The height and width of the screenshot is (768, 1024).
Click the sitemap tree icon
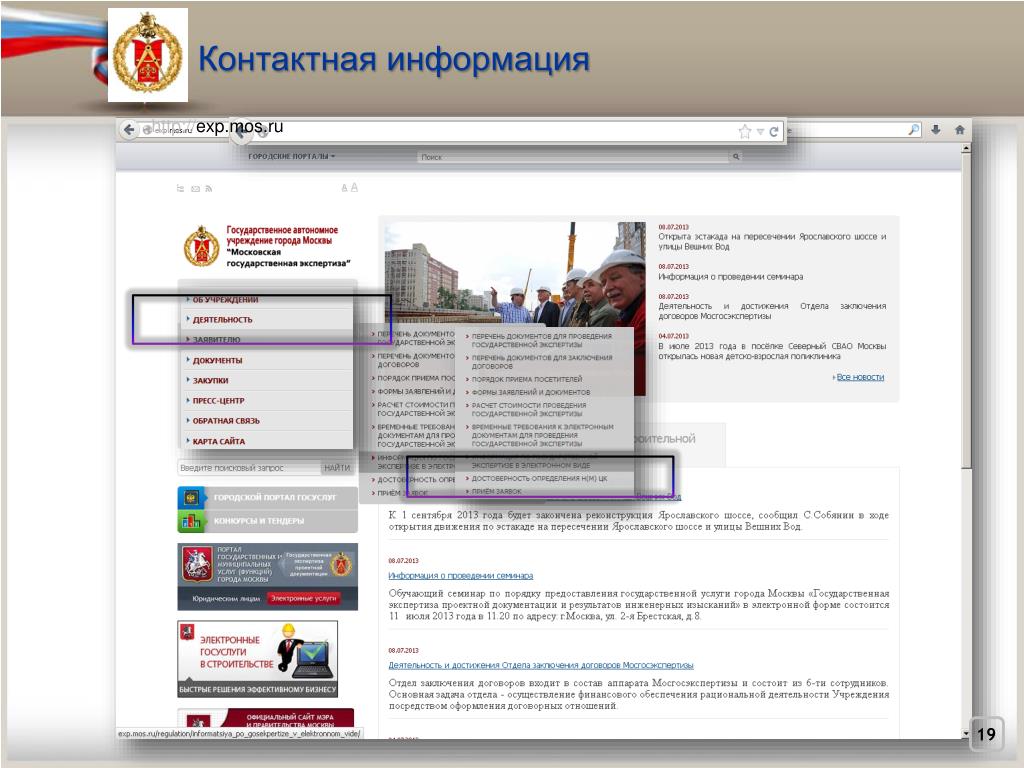(180, 189)
